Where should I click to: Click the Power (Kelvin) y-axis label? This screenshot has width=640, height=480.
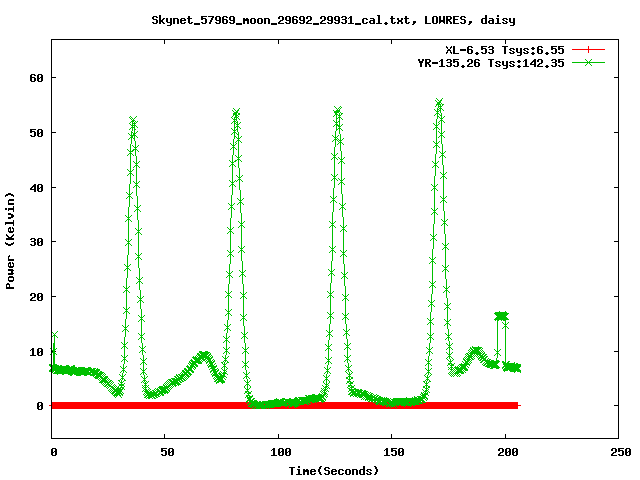[10, 241]
